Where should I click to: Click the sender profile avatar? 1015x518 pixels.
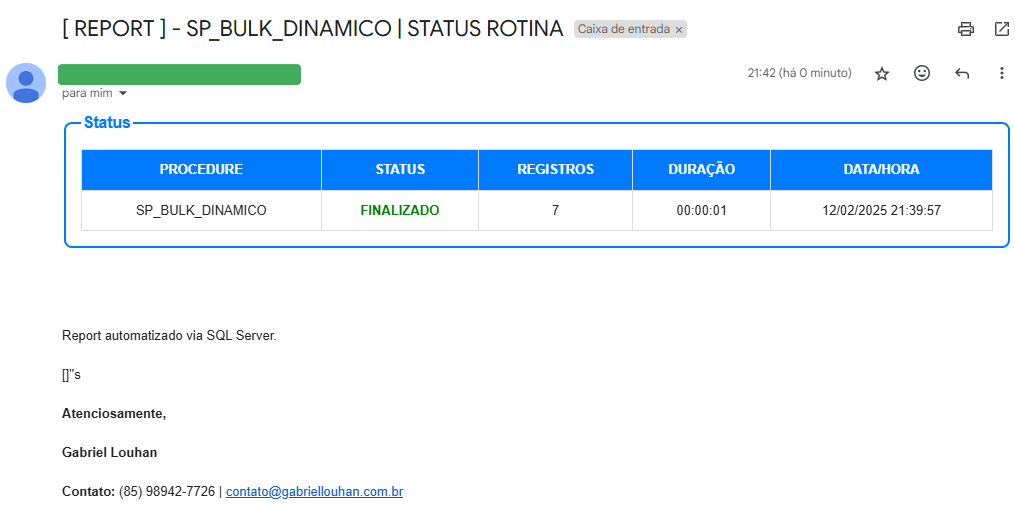click(26, 83)
